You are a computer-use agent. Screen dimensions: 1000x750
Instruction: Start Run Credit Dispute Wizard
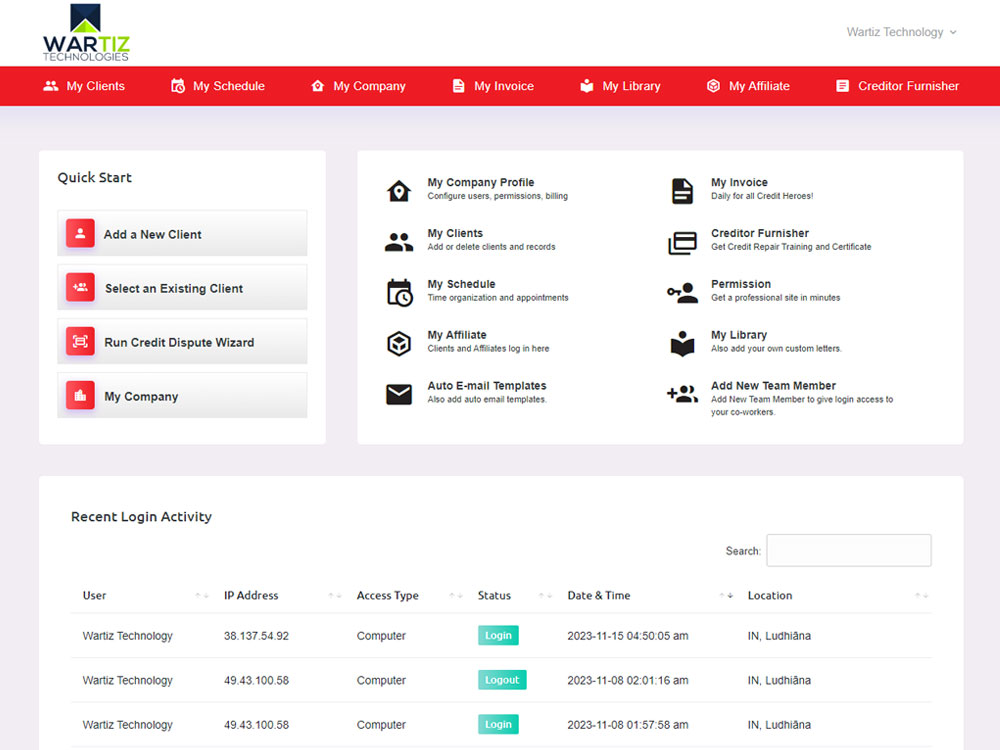[182, 342]
